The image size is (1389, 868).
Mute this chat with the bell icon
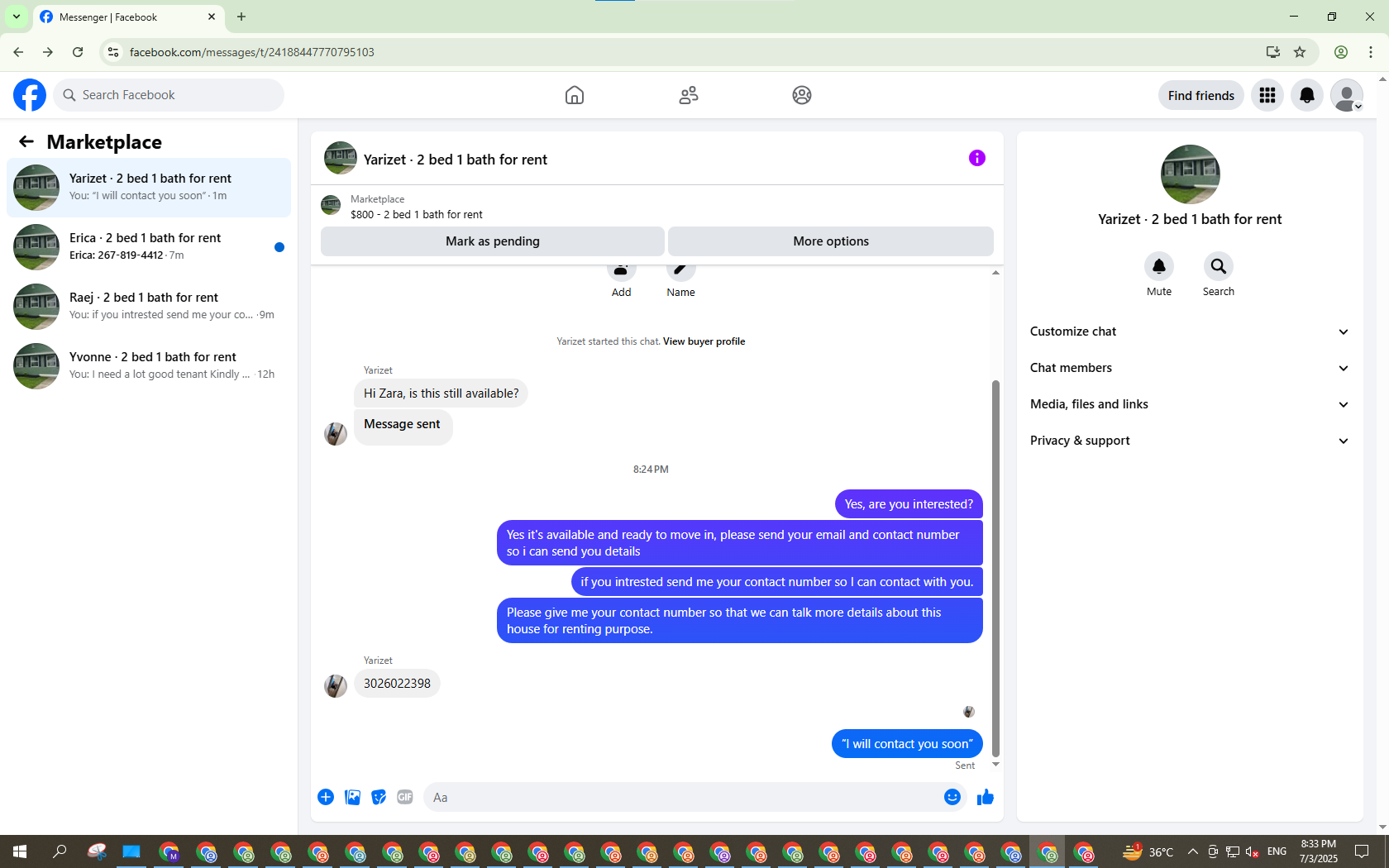point(1159,266)
